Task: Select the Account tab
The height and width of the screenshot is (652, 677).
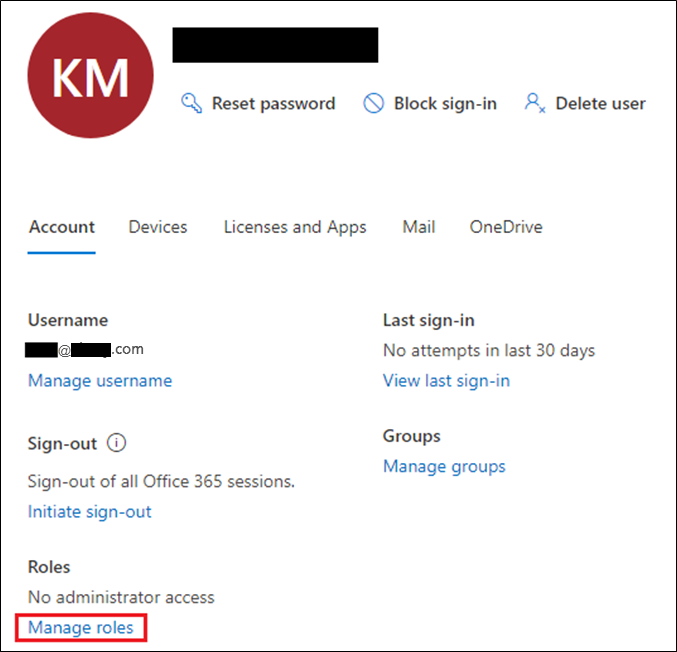Action: [62, 227]
